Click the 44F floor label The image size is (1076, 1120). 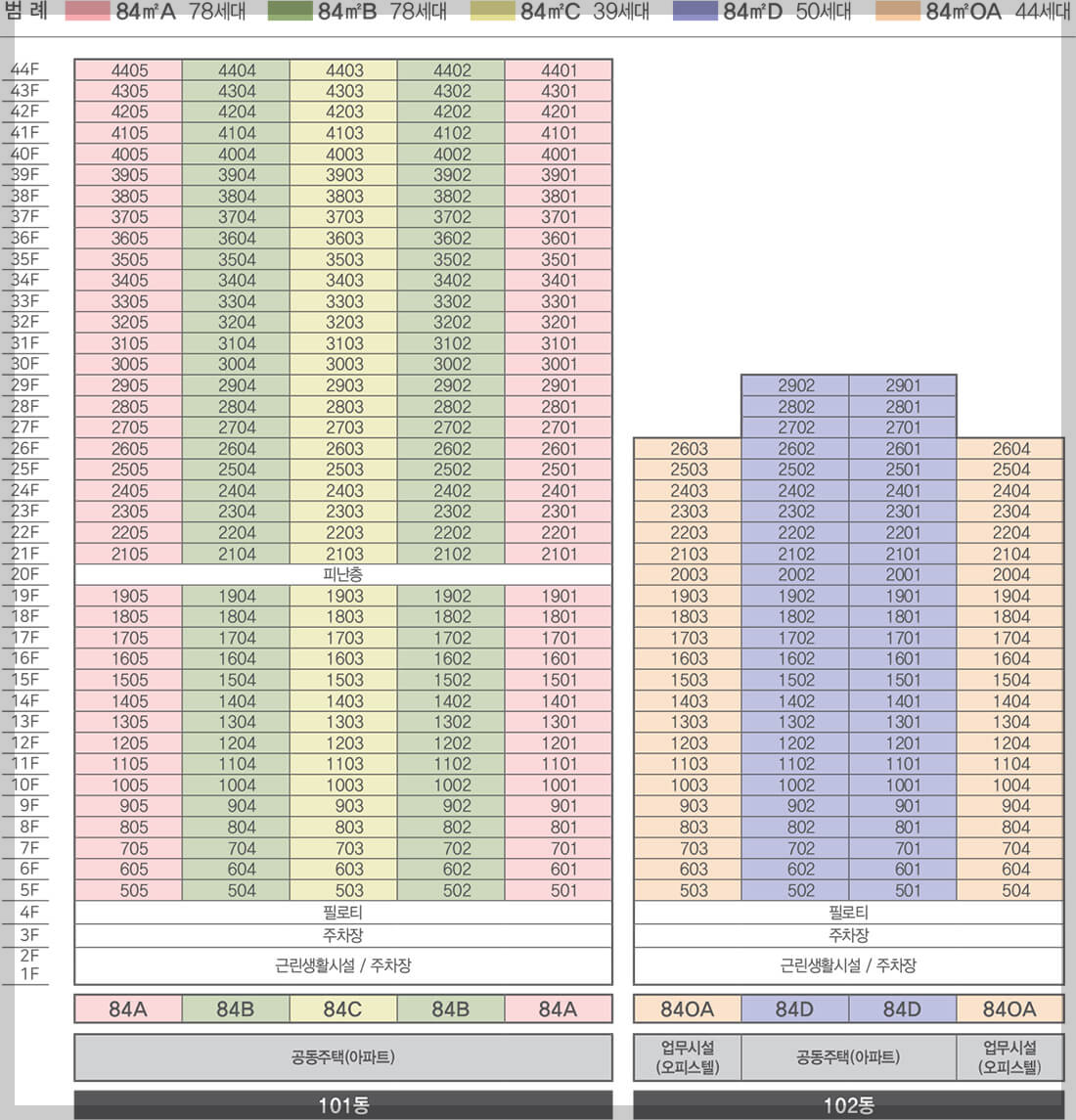tap(25, 69)
